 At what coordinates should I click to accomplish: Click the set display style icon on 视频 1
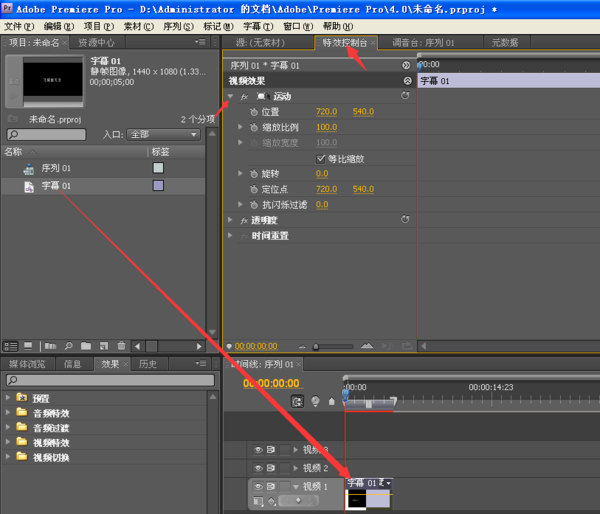pyautogui.click(x=258, y=501)
